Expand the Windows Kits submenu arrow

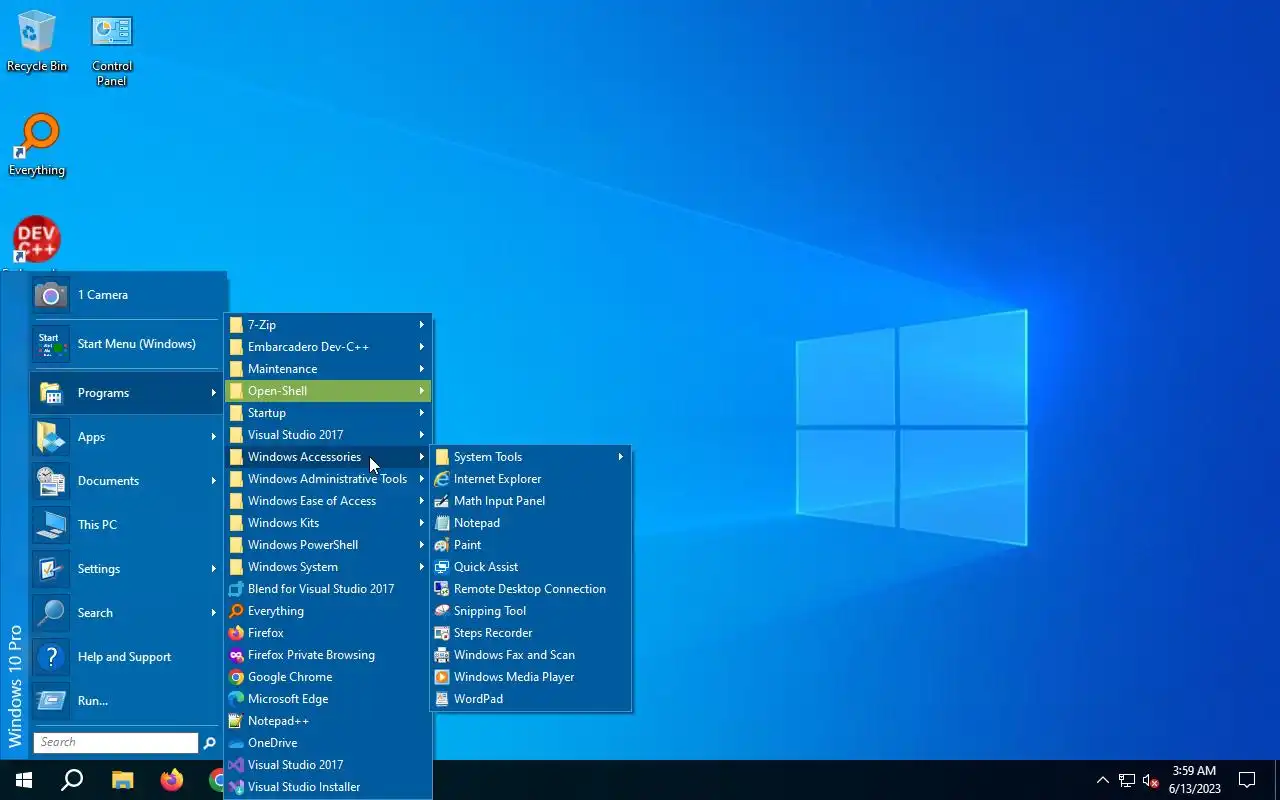click(422, 523)
